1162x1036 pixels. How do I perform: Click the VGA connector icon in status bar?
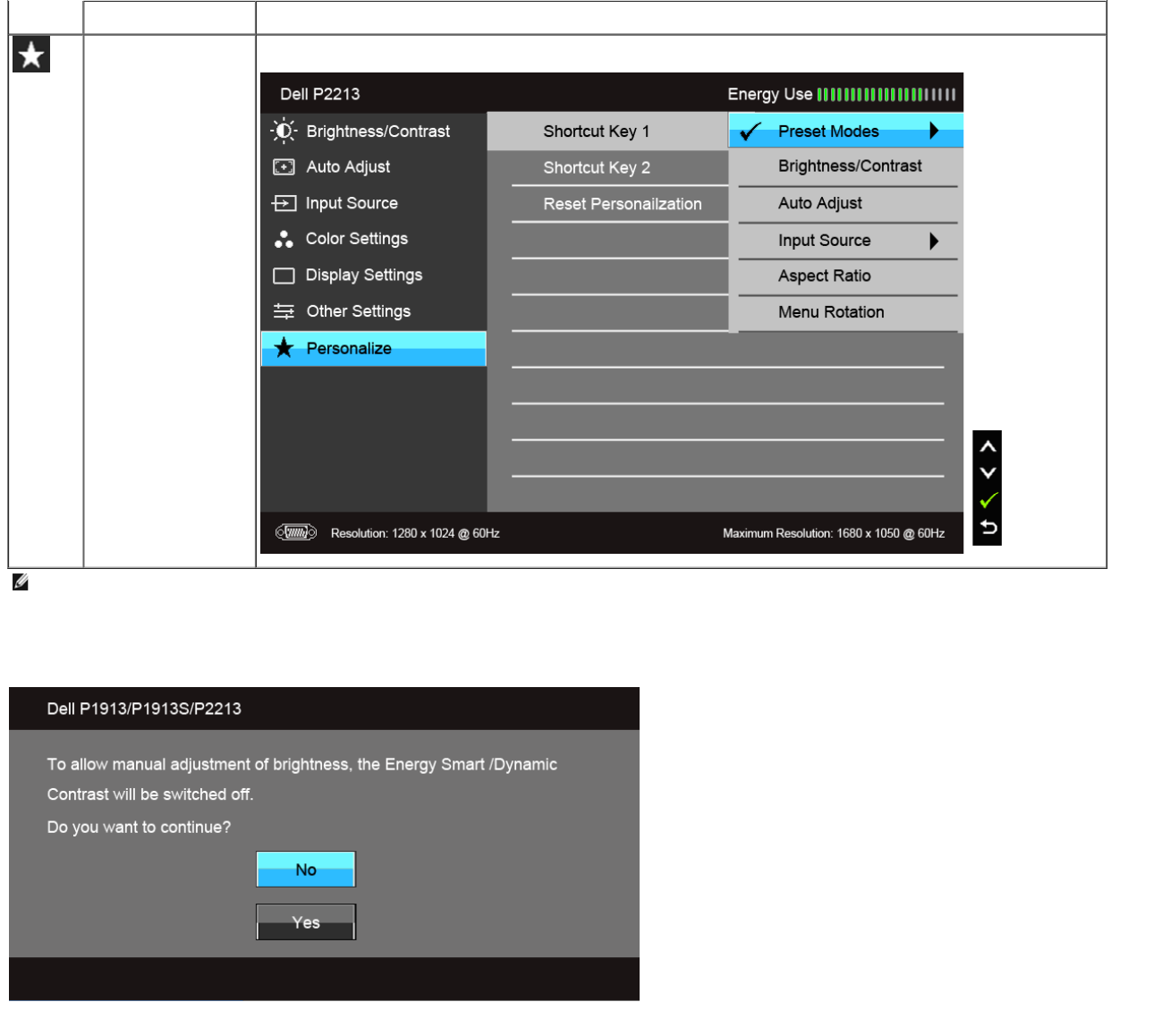coord(296,533)
